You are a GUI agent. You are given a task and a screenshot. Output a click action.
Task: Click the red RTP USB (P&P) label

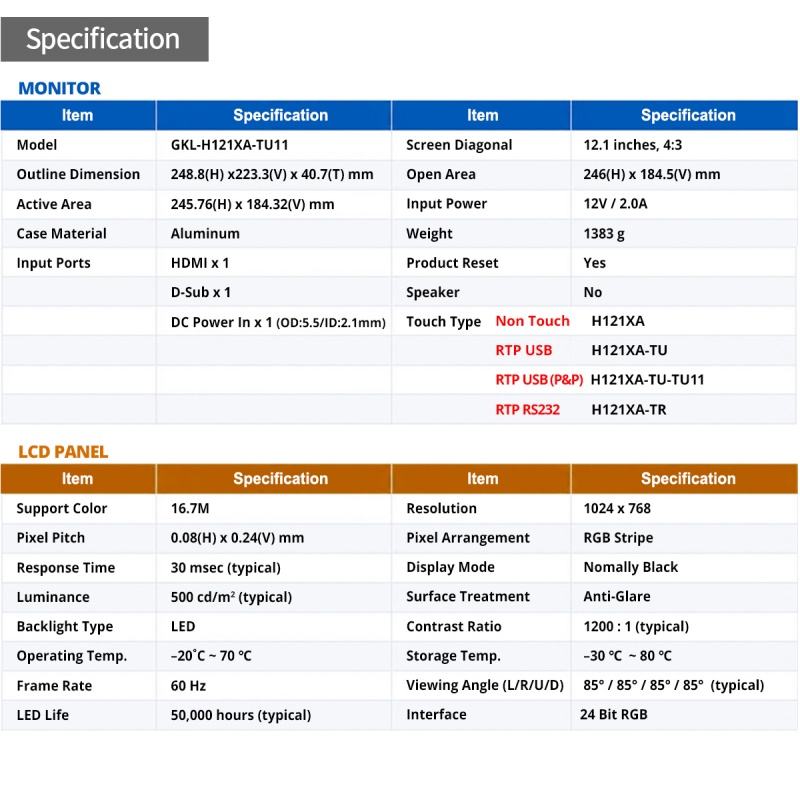point(539,380)
